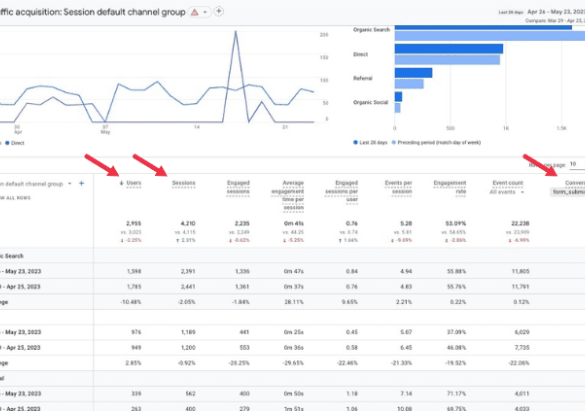
Task: Click Organic Search previous Users value 1,785
Action: click(x=134, y=287)
